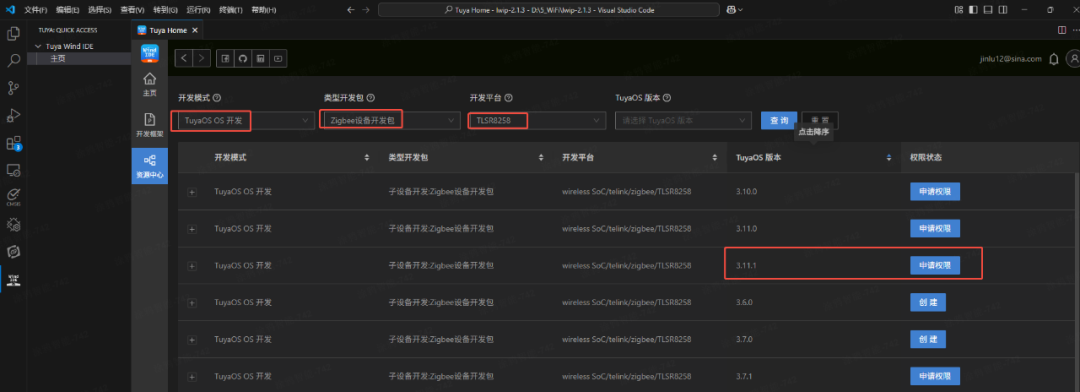Navigate forward with title bar right arrow

[366, 10]
